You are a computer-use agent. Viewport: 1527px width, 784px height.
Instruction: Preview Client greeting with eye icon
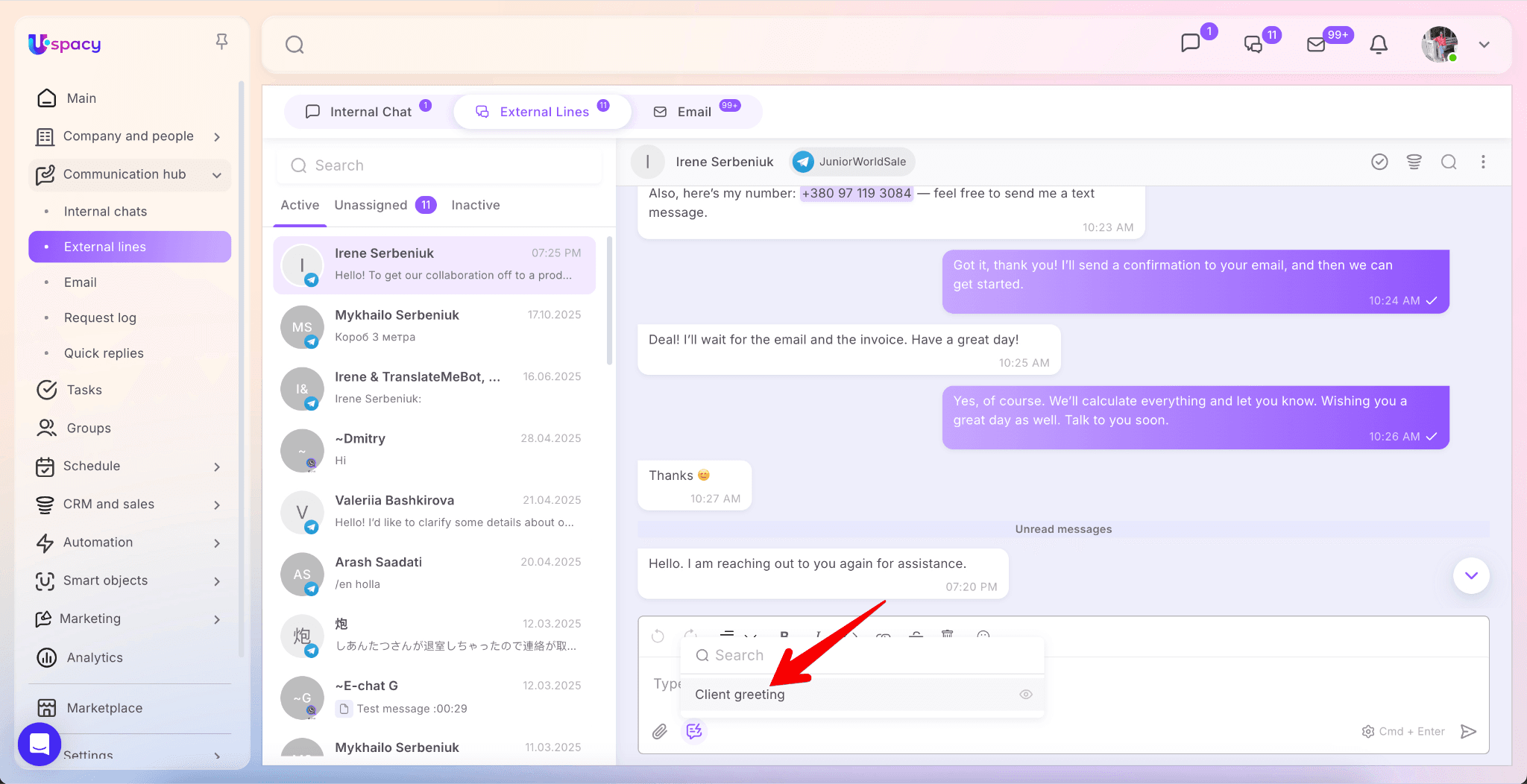tap(1026, 694)
